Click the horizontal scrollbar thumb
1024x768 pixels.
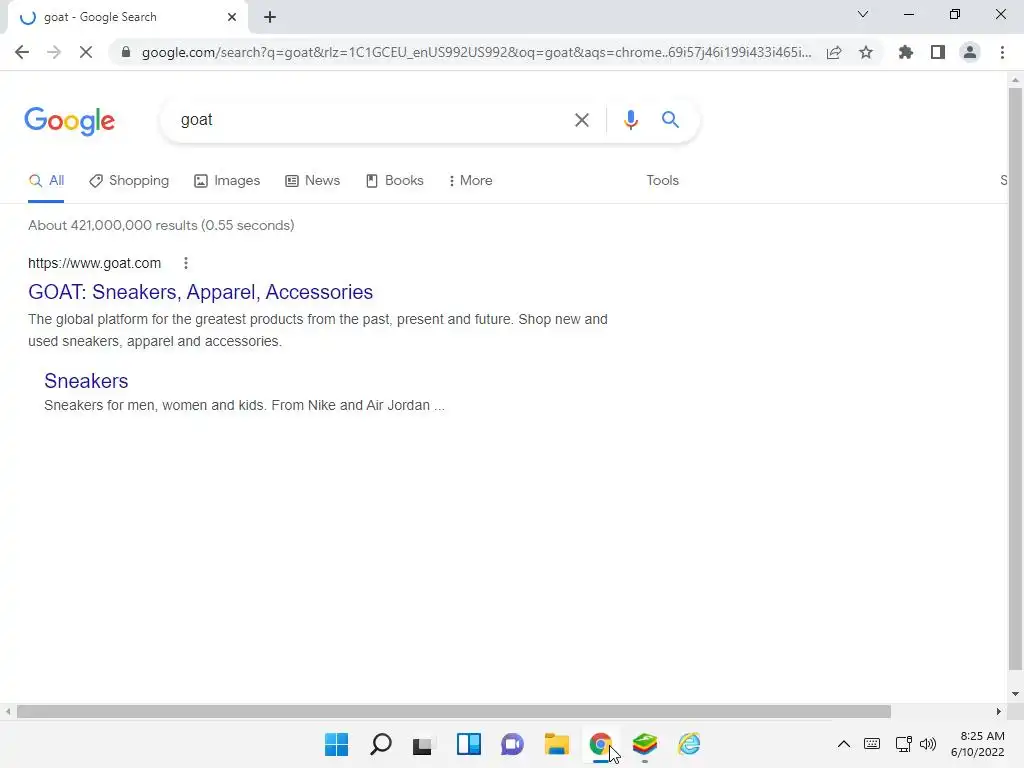(454, 711)
